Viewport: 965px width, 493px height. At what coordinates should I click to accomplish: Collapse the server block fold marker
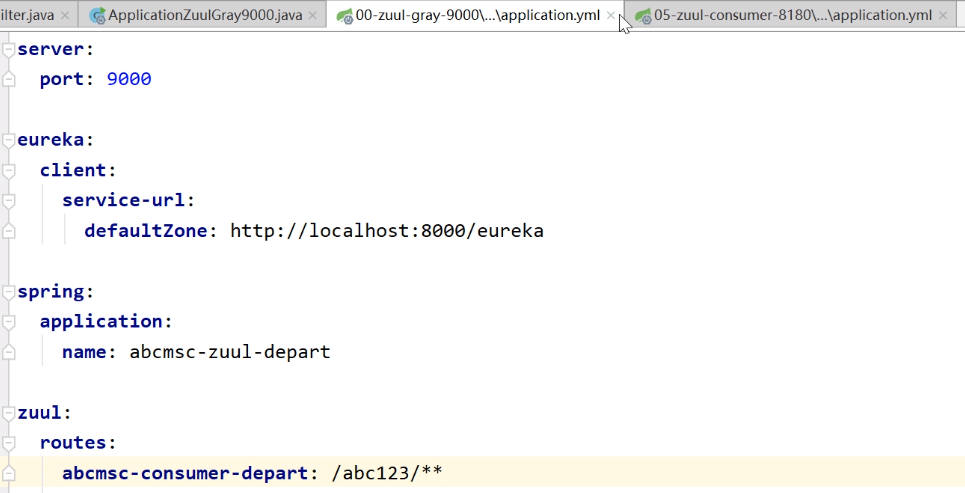click(x=9, y=49)
